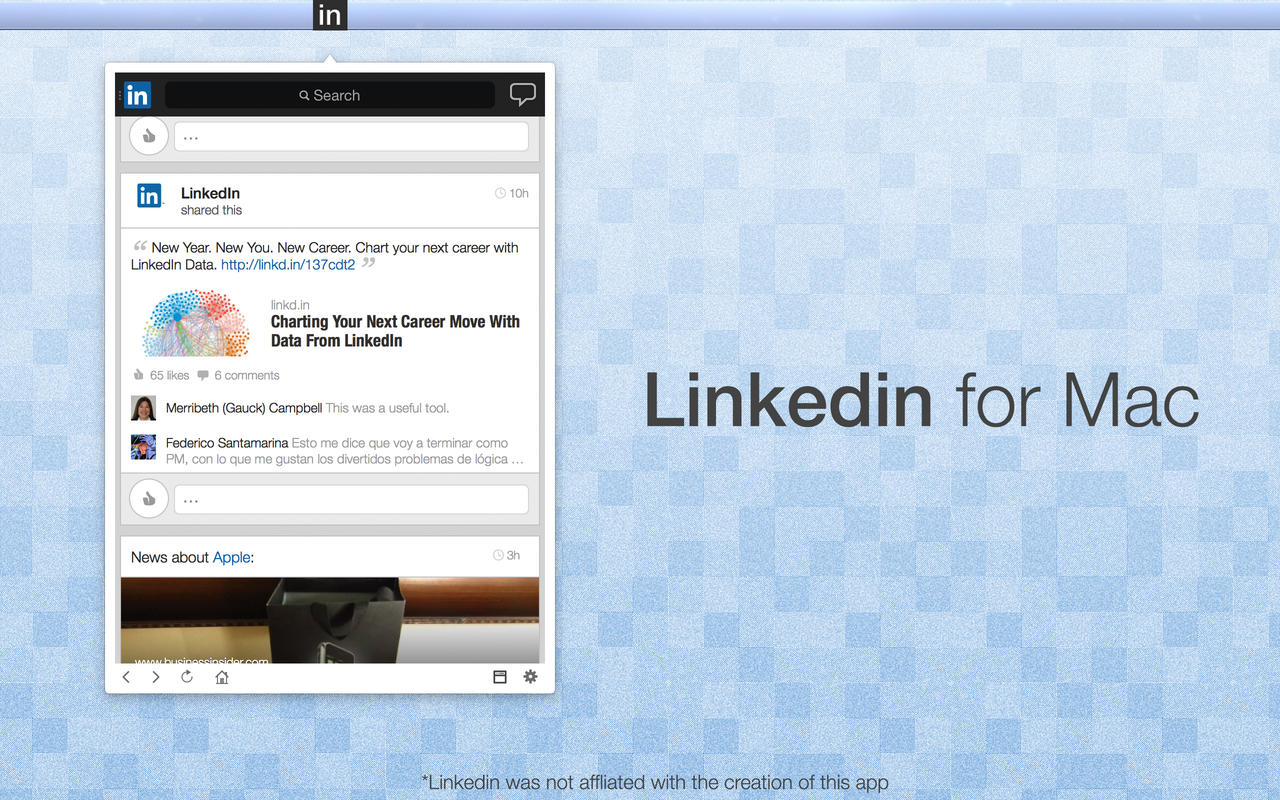Image resolution: width=1280 pixels, height=800 pixels.
Task: Go forward with the right arrow
Action: 156,677
